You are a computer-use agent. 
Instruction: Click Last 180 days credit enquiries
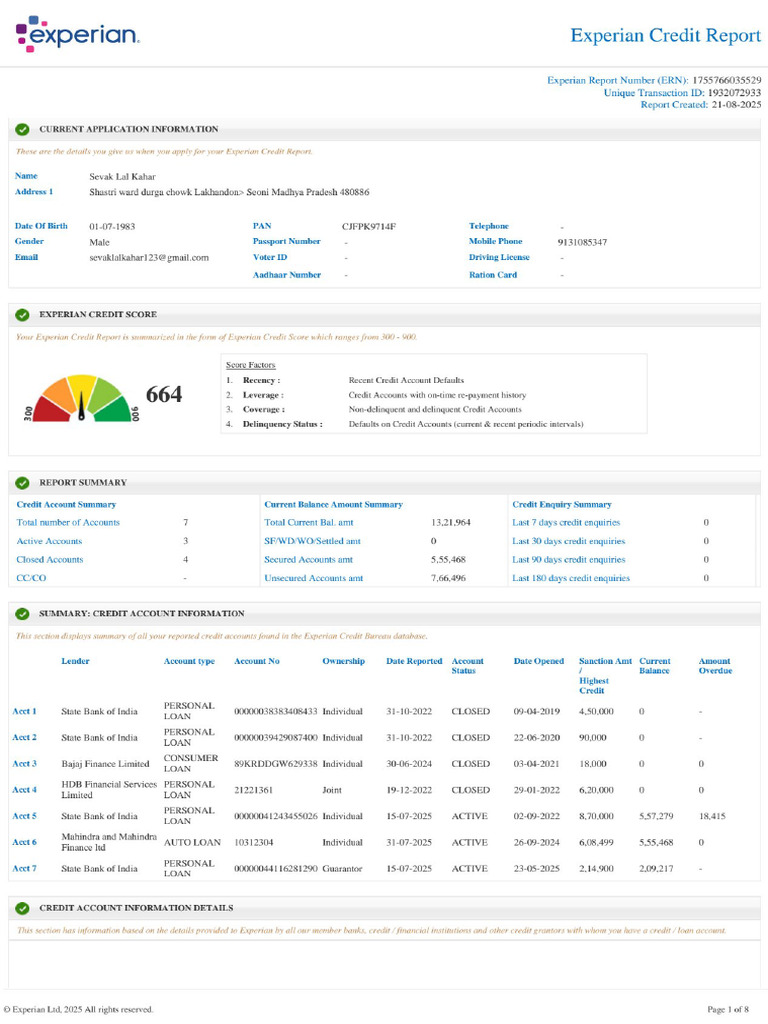coord(571,578)
